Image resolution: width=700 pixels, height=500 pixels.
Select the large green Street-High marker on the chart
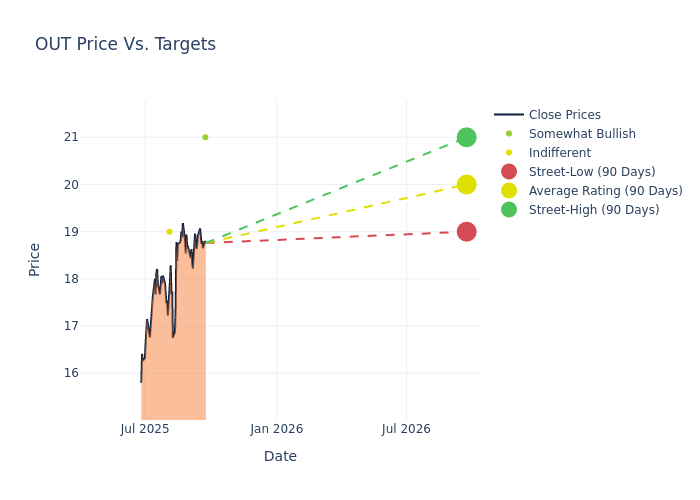[466, 137]
